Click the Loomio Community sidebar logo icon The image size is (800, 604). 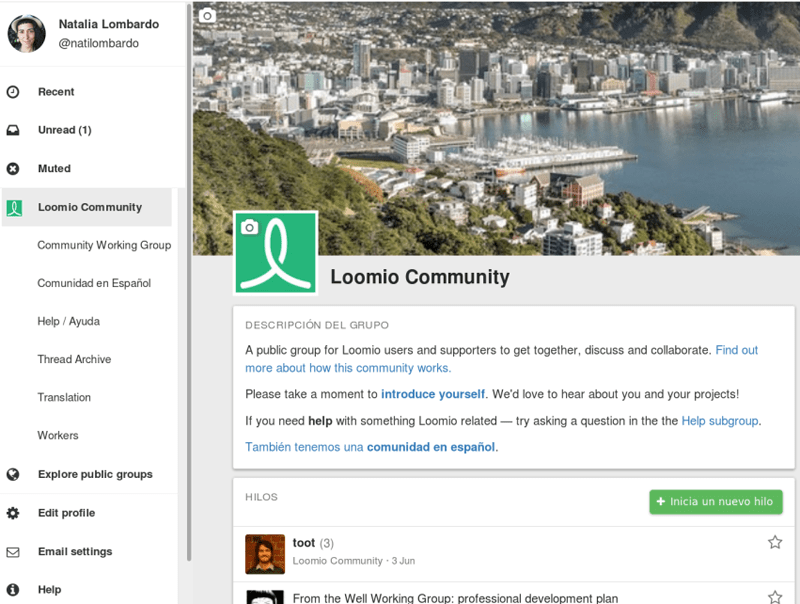coord(14,208)
